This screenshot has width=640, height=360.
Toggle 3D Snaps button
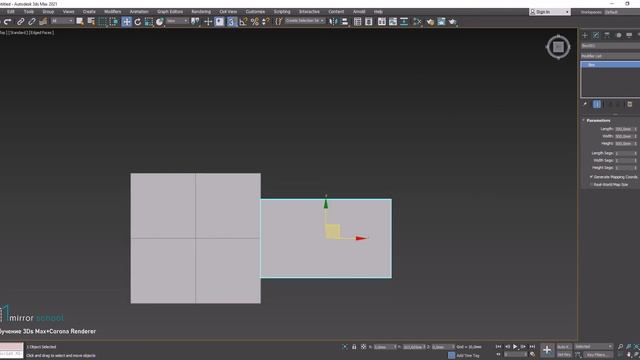231,22
